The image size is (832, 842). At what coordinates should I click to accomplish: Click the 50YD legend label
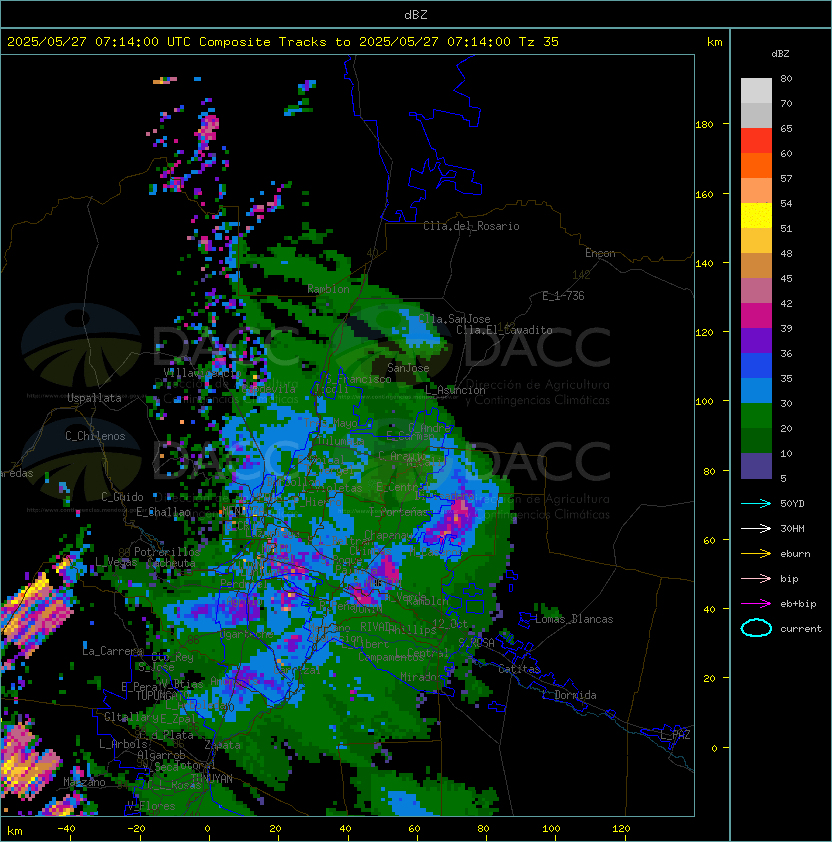point(792,503)
